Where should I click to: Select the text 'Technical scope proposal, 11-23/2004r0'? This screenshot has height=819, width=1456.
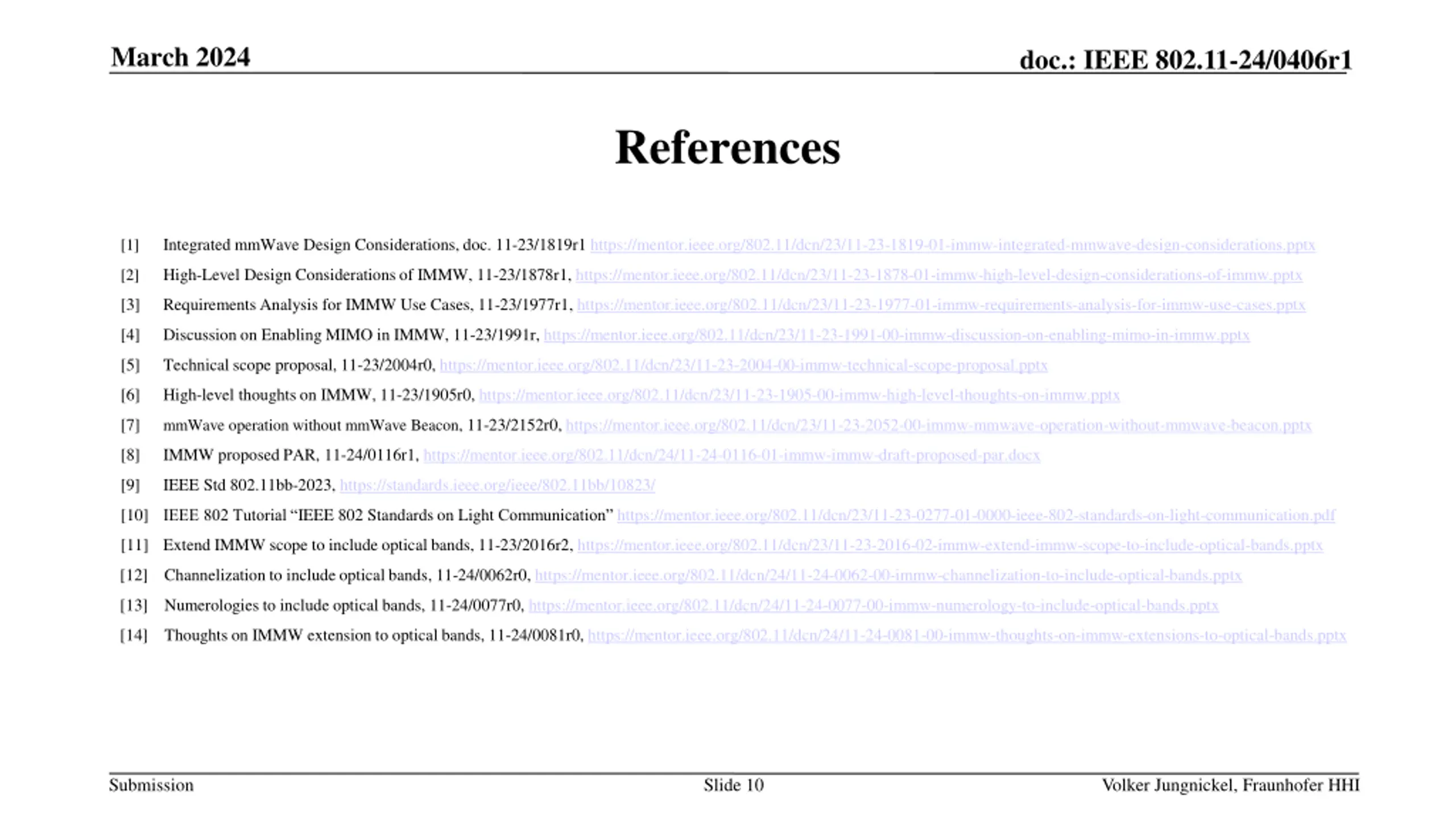(298, 365)
